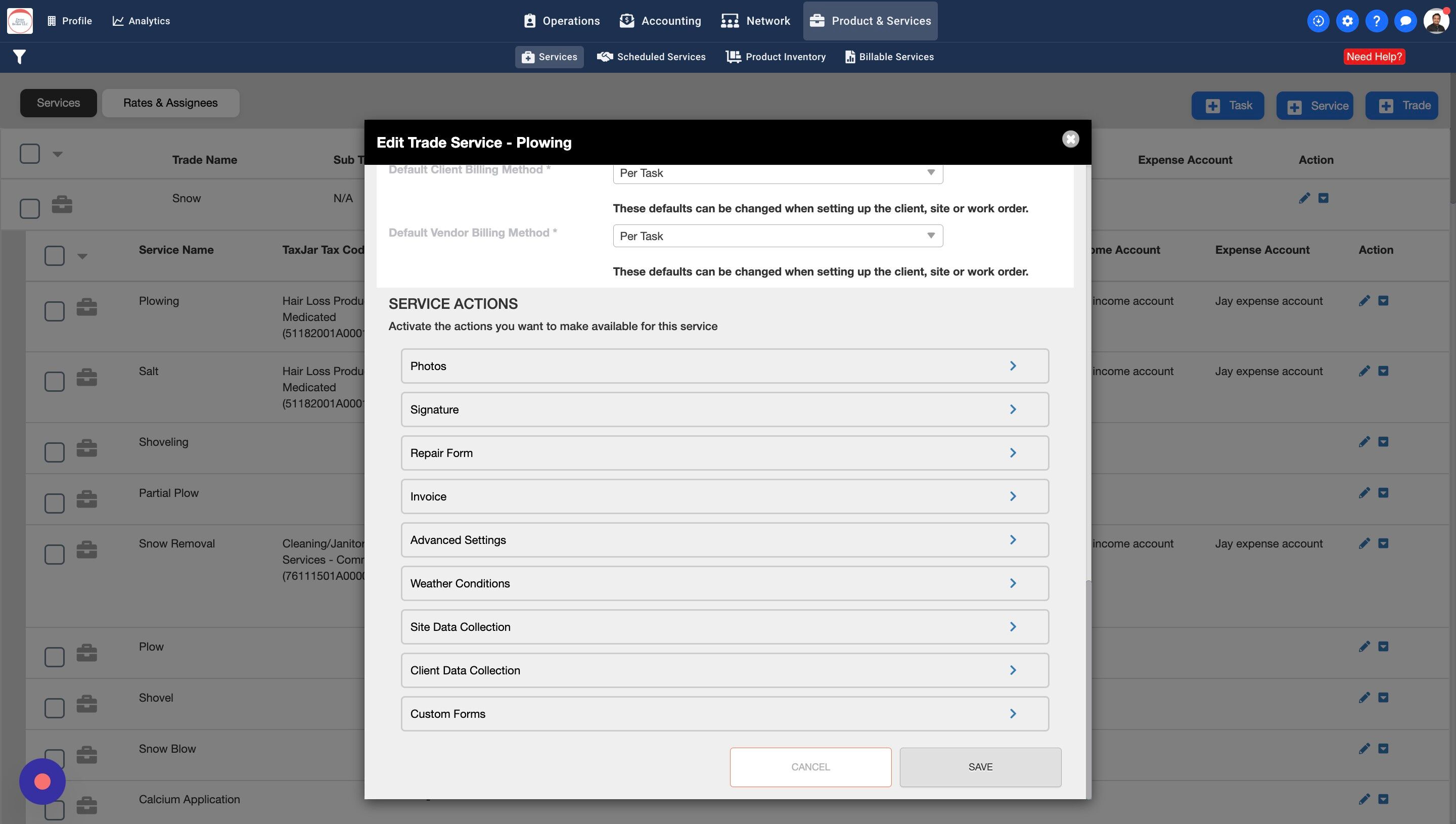Click the red record floating button
This screenshot has height=824, width=1456.
pos(42,782)
